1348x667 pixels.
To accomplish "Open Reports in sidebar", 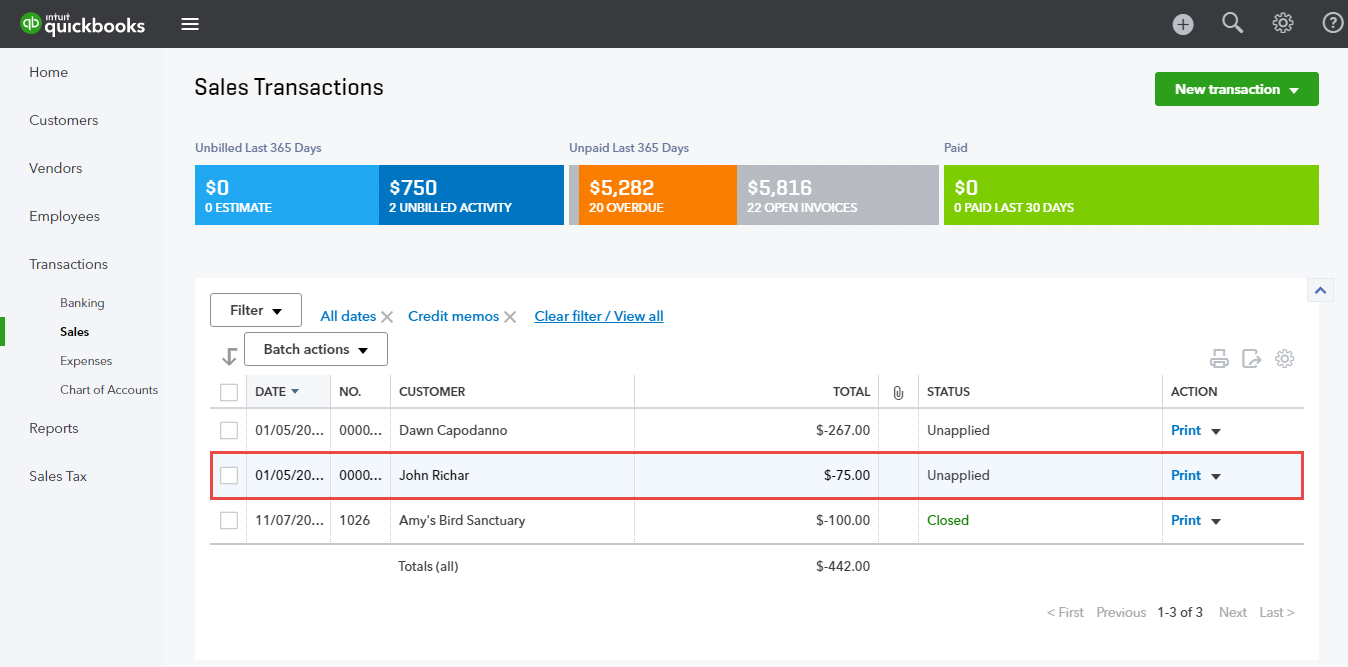I will [54, 428].
